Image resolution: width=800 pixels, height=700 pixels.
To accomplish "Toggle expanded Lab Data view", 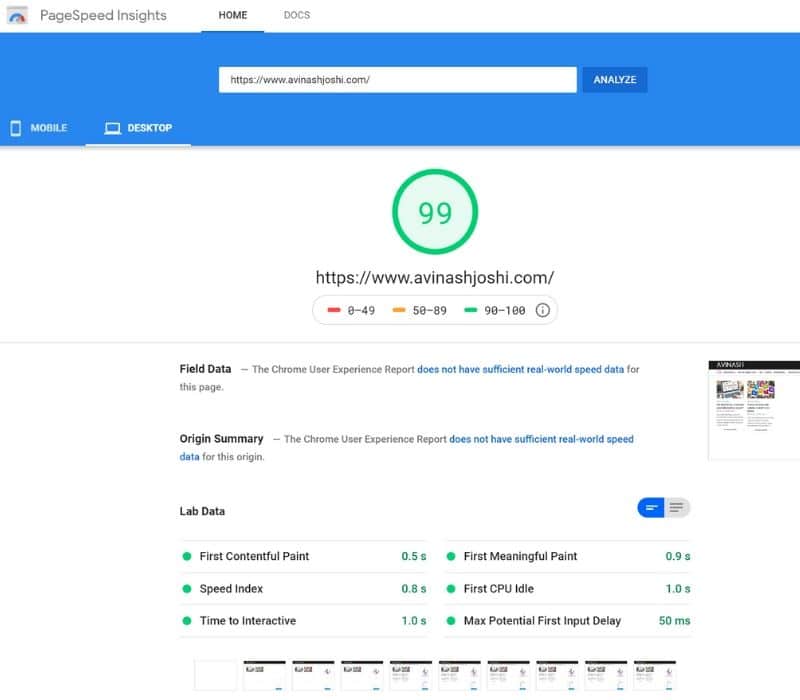I will [x=677, y=508].
